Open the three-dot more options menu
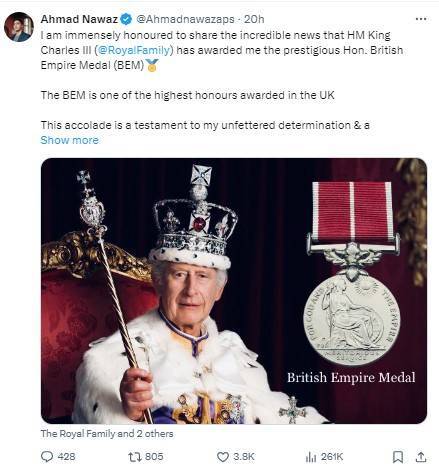Image resolution: width=439 pixels, height=472 pixels. (421, 19)
